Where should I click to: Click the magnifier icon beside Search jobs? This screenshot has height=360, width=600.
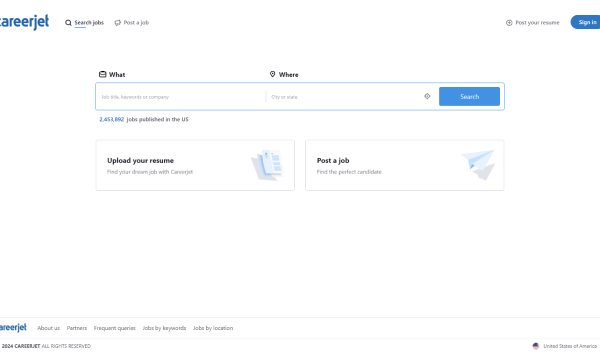[x=68, y=23]
